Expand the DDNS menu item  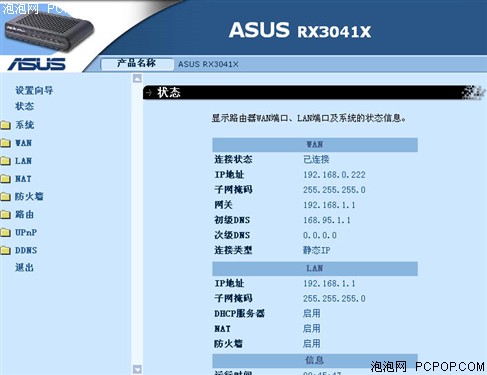[26, 250]
